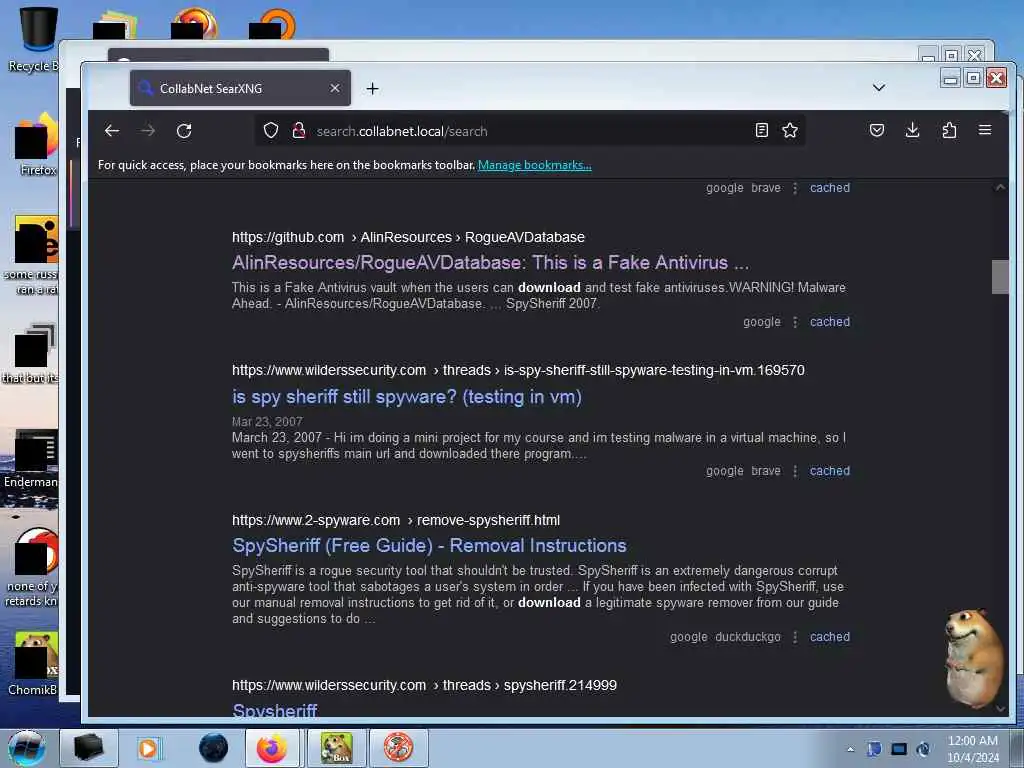Select the CollabNet SearXNG tab
Screen dimensions: 1024x768
coord(240,88)
